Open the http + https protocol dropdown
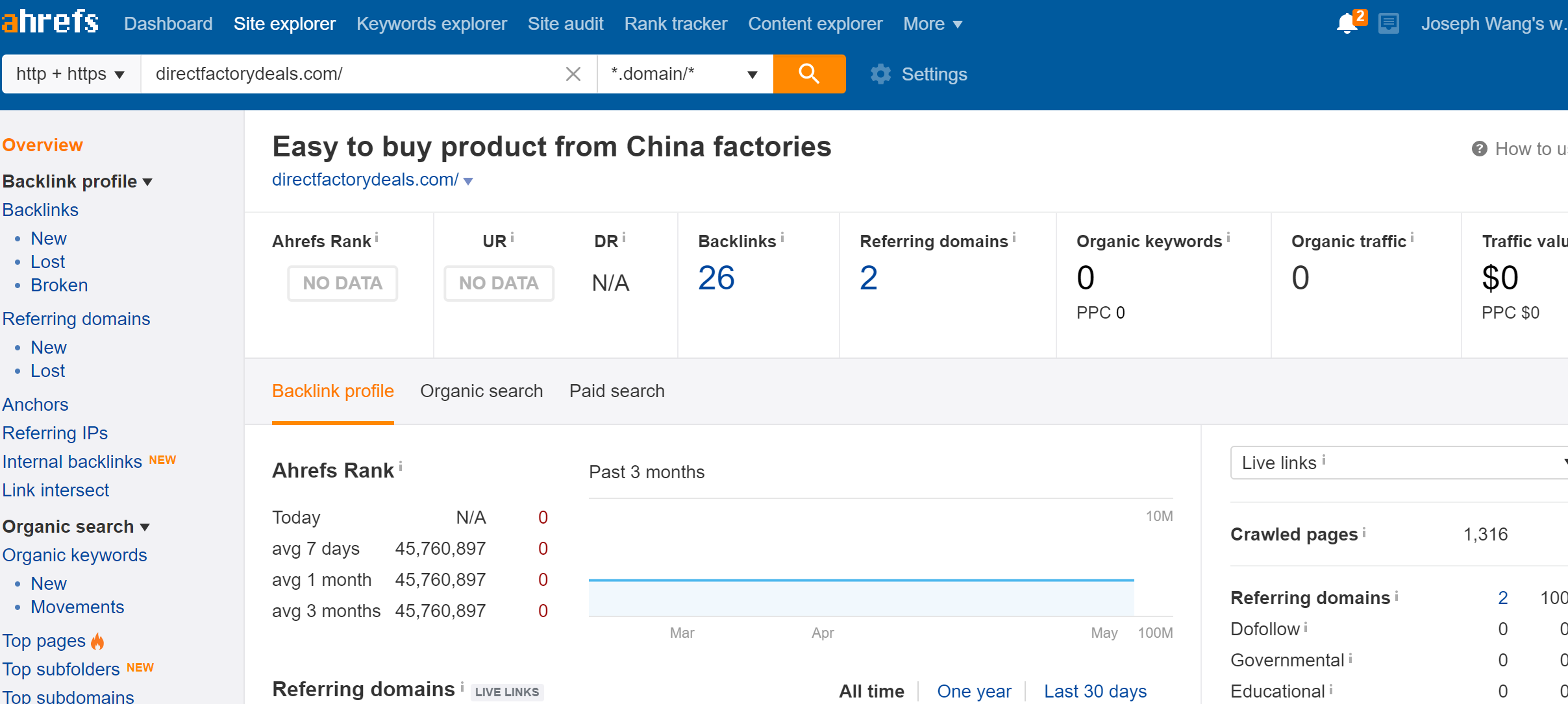 pyautogui.click(x=70, y=74)
